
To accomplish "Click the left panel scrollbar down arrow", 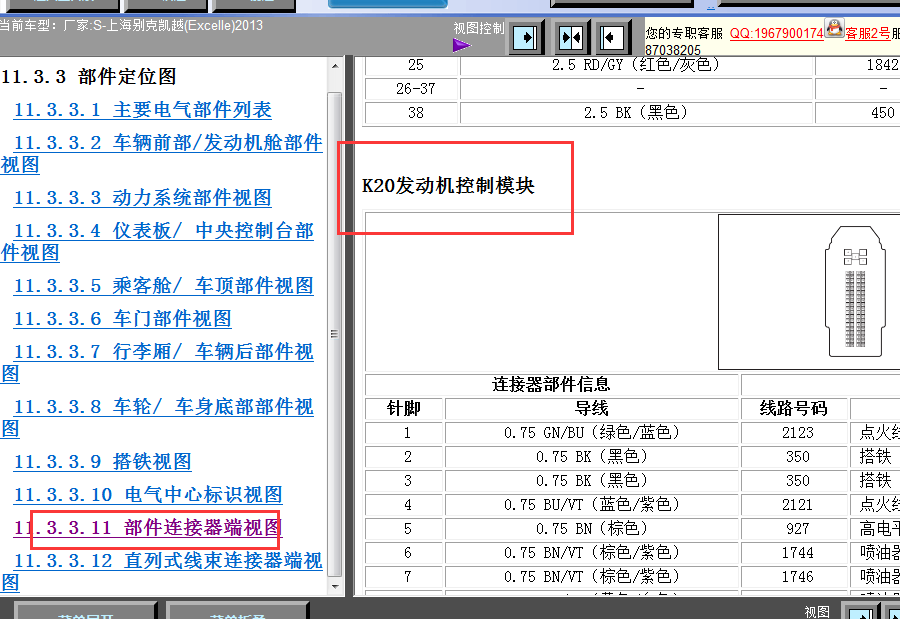I will [x=335, y=587].
